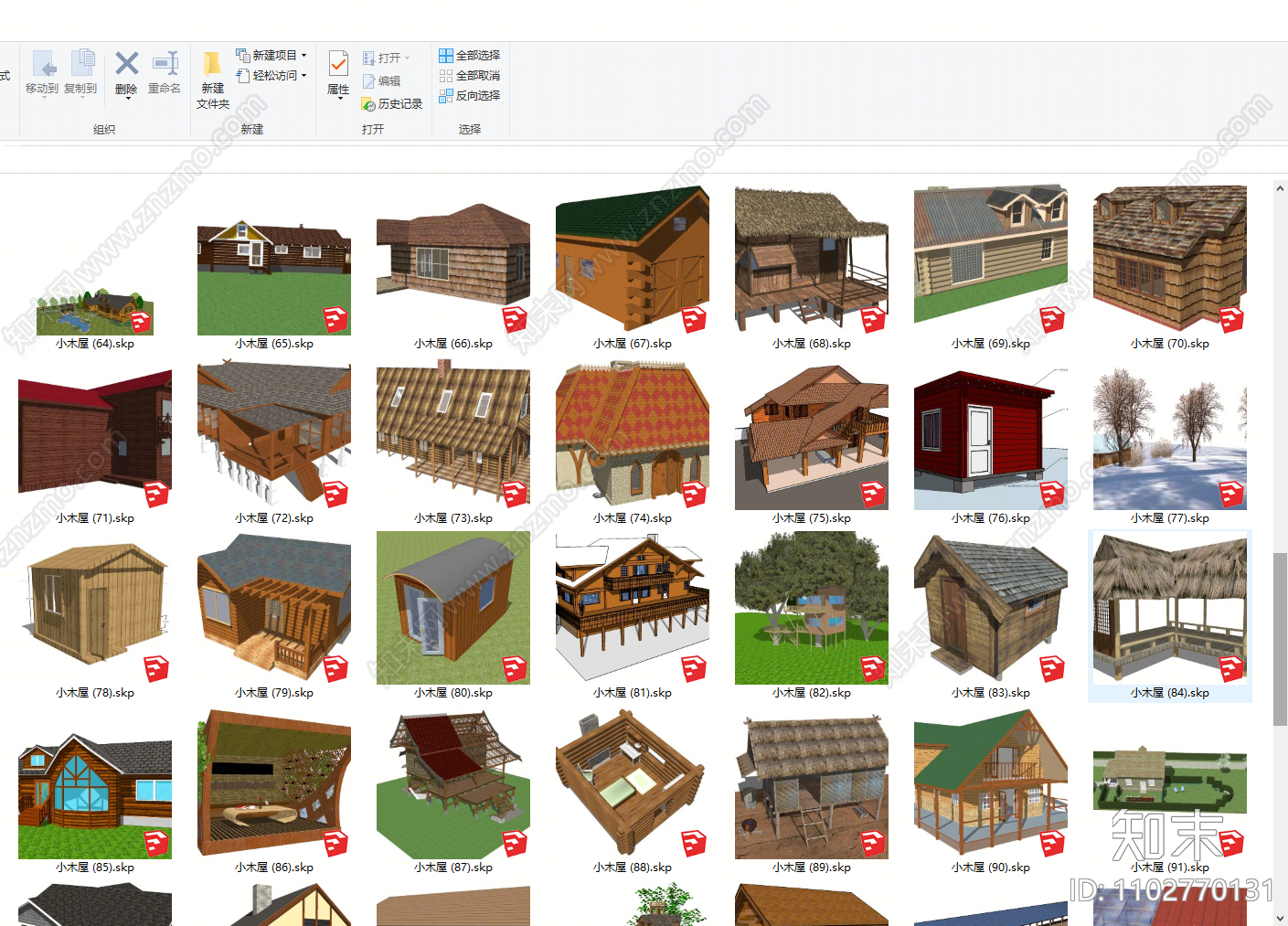Click the Rename (重命名) icon
1288x926 pixels.
point(165,63)
